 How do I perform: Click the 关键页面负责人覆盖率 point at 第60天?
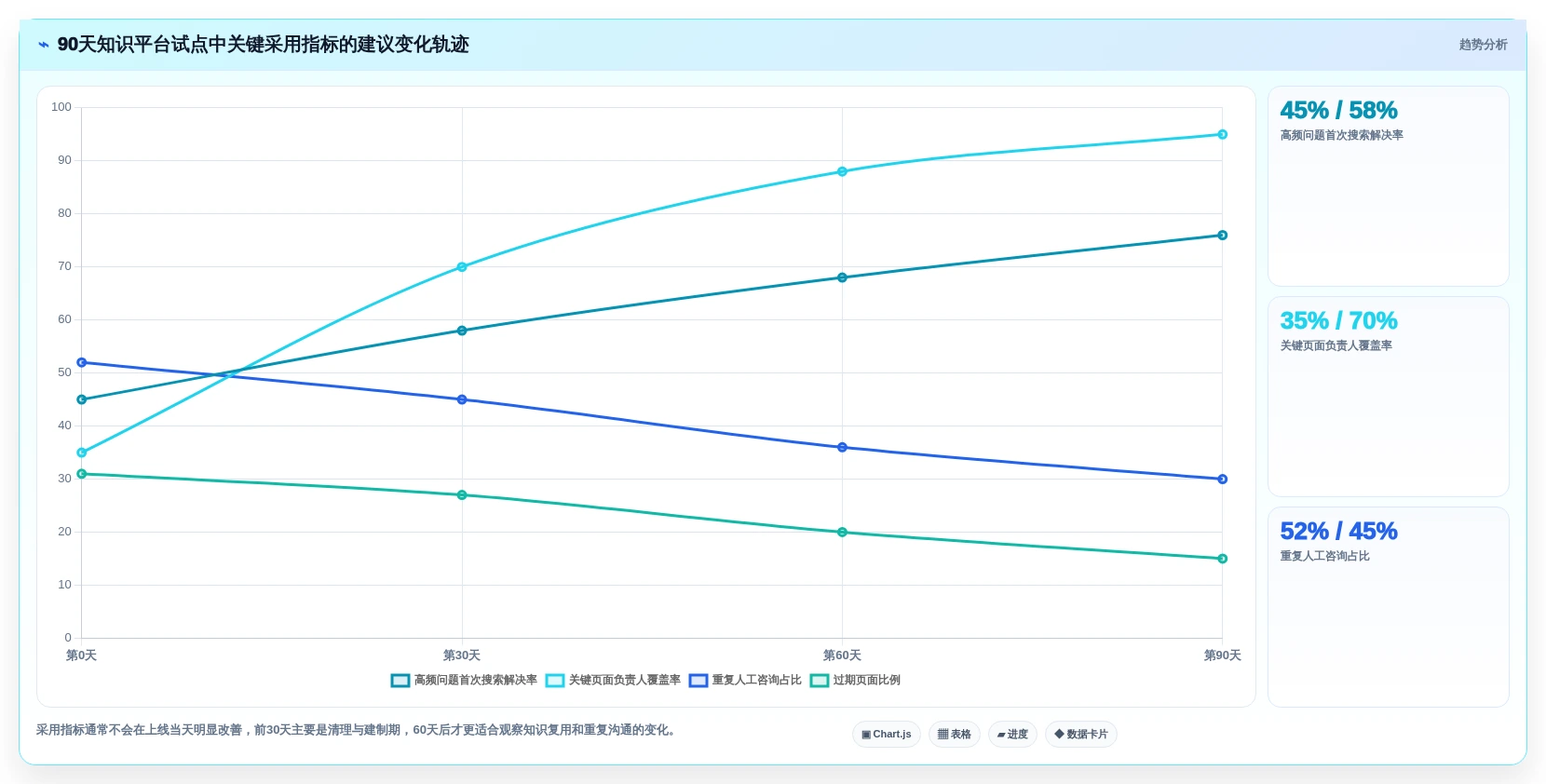[842, 171]
